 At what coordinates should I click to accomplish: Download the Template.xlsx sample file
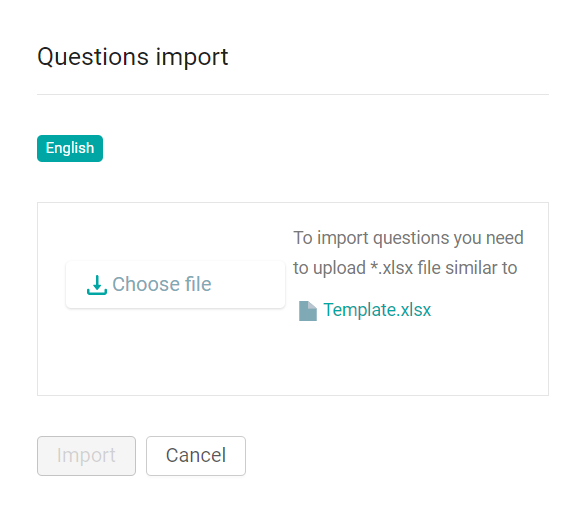(377, 310)
